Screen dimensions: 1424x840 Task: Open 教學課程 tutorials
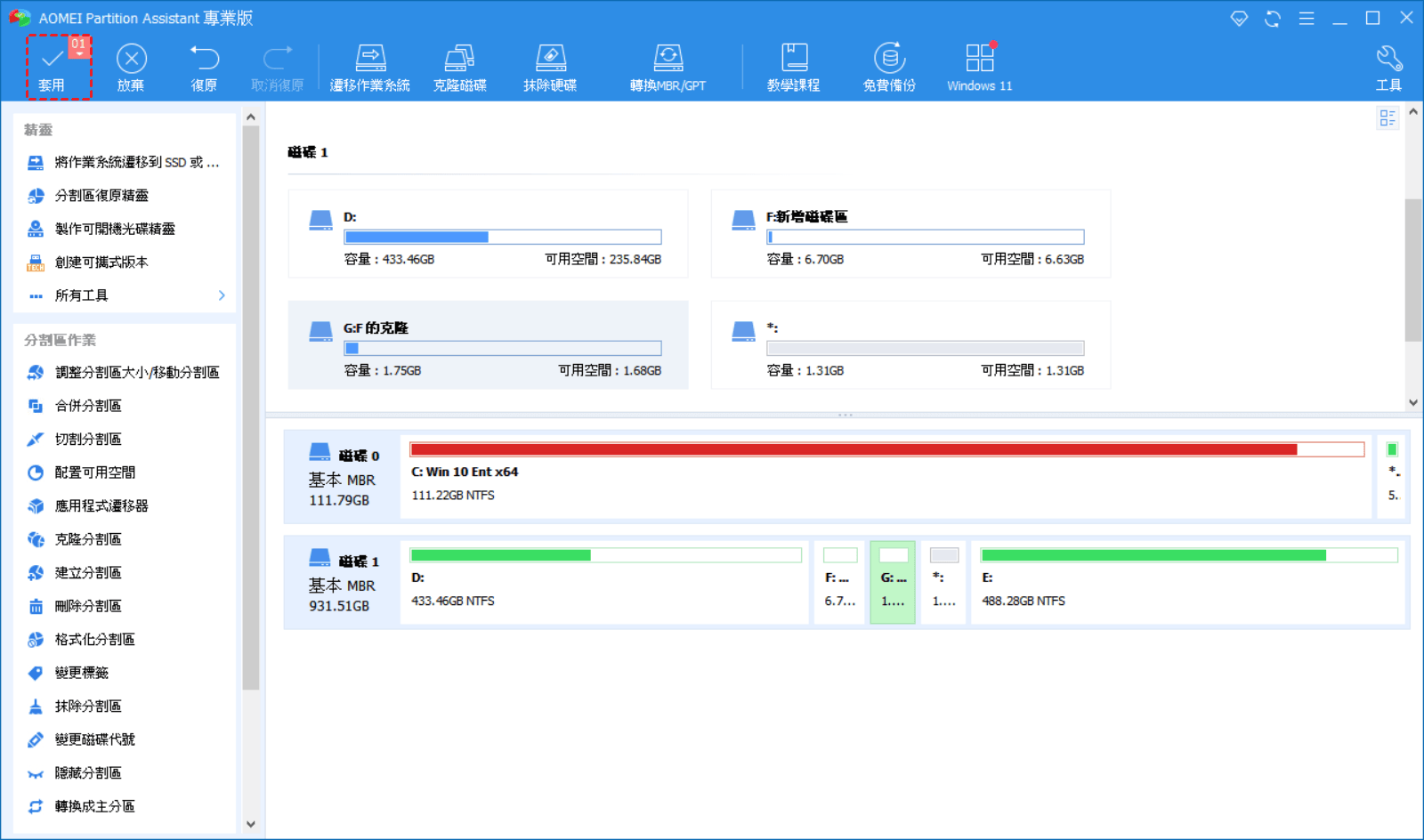pos(794,68)
